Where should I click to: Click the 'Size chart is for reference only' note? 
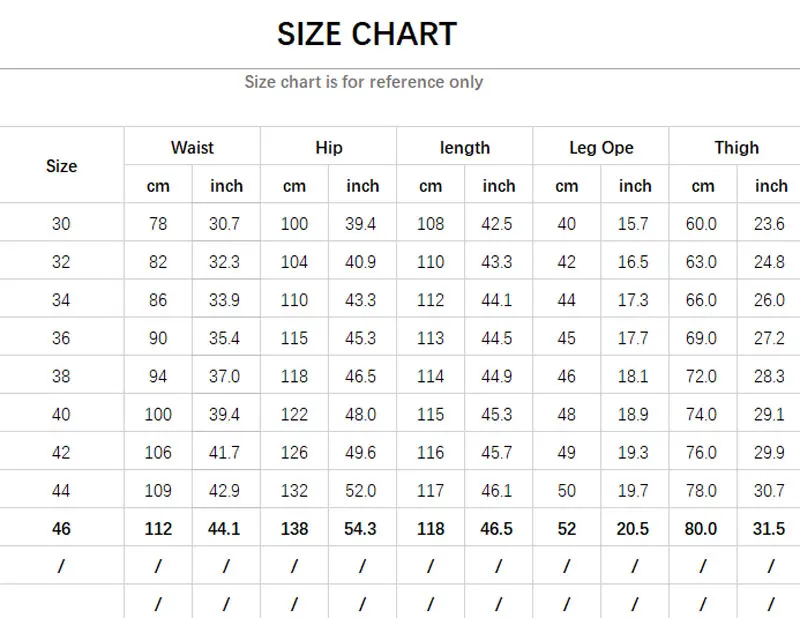click(x=363, y=82)
